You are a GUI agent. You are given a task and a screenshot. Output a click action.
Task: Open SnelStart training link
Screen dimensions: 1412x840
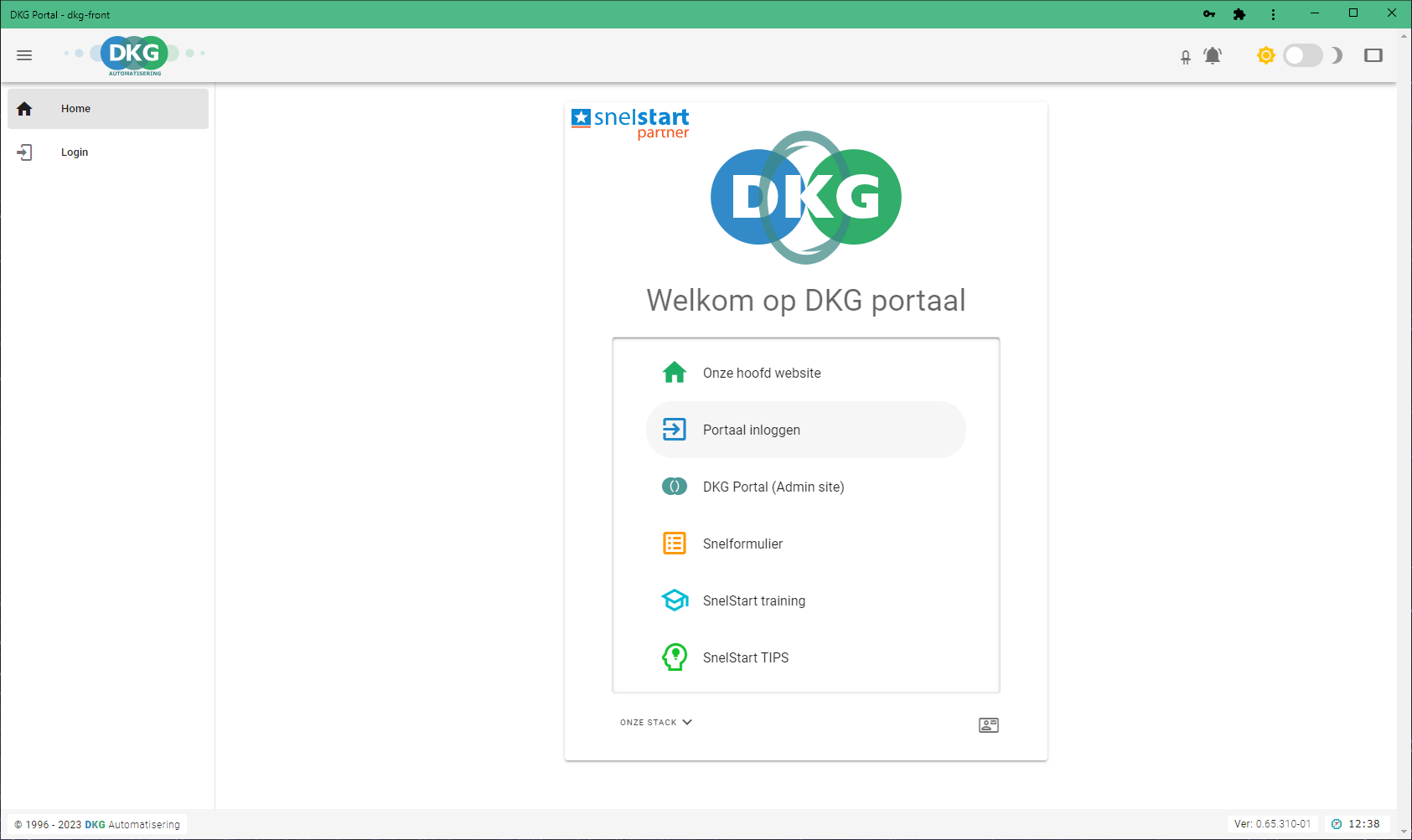(x=806, y=600)
